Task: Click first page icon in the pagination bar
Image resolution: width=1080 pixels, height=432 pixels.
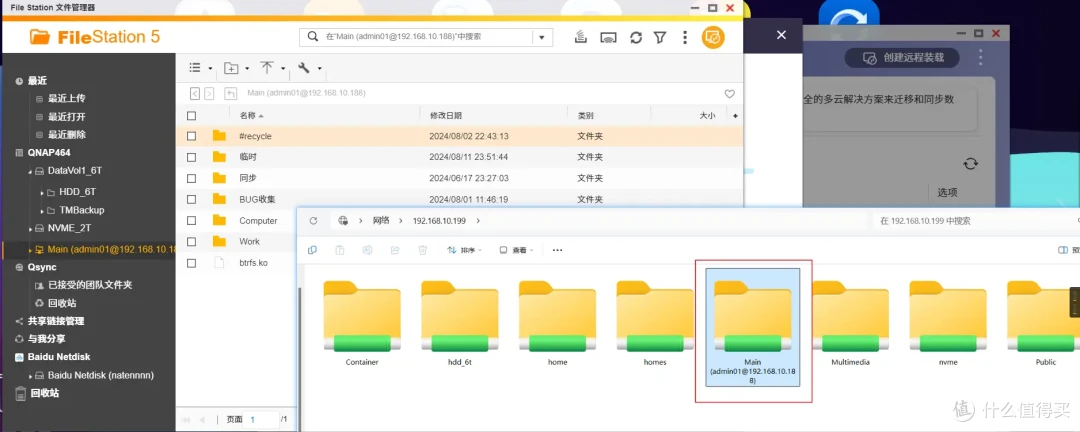Action: (x=185, y=419)
